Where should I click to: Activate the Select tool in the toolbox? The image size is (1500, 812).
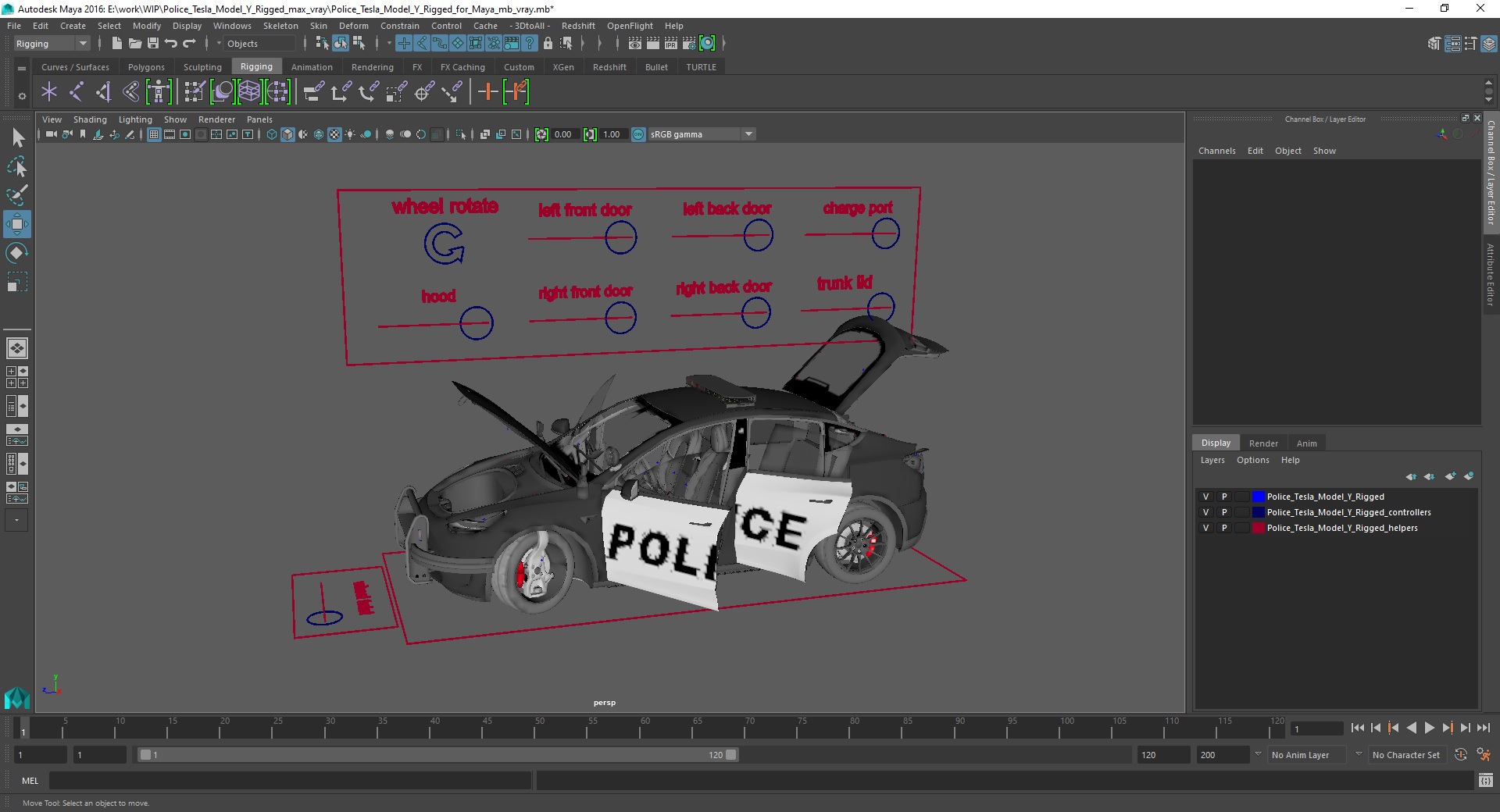(x=17, y=138)
